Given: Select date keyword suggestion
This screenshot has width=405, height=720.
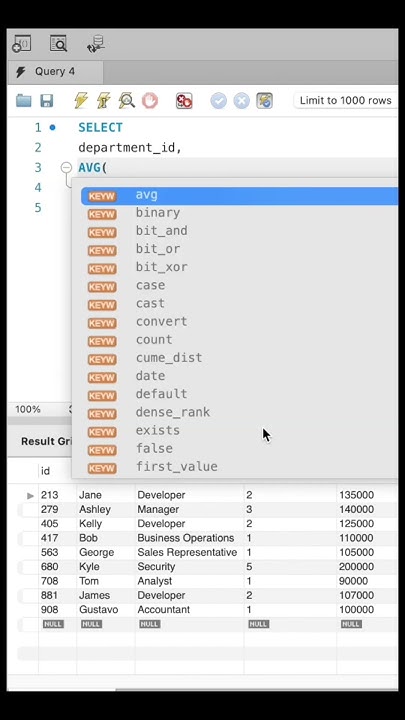Looking at the screenshot, I should pos(239,377).
